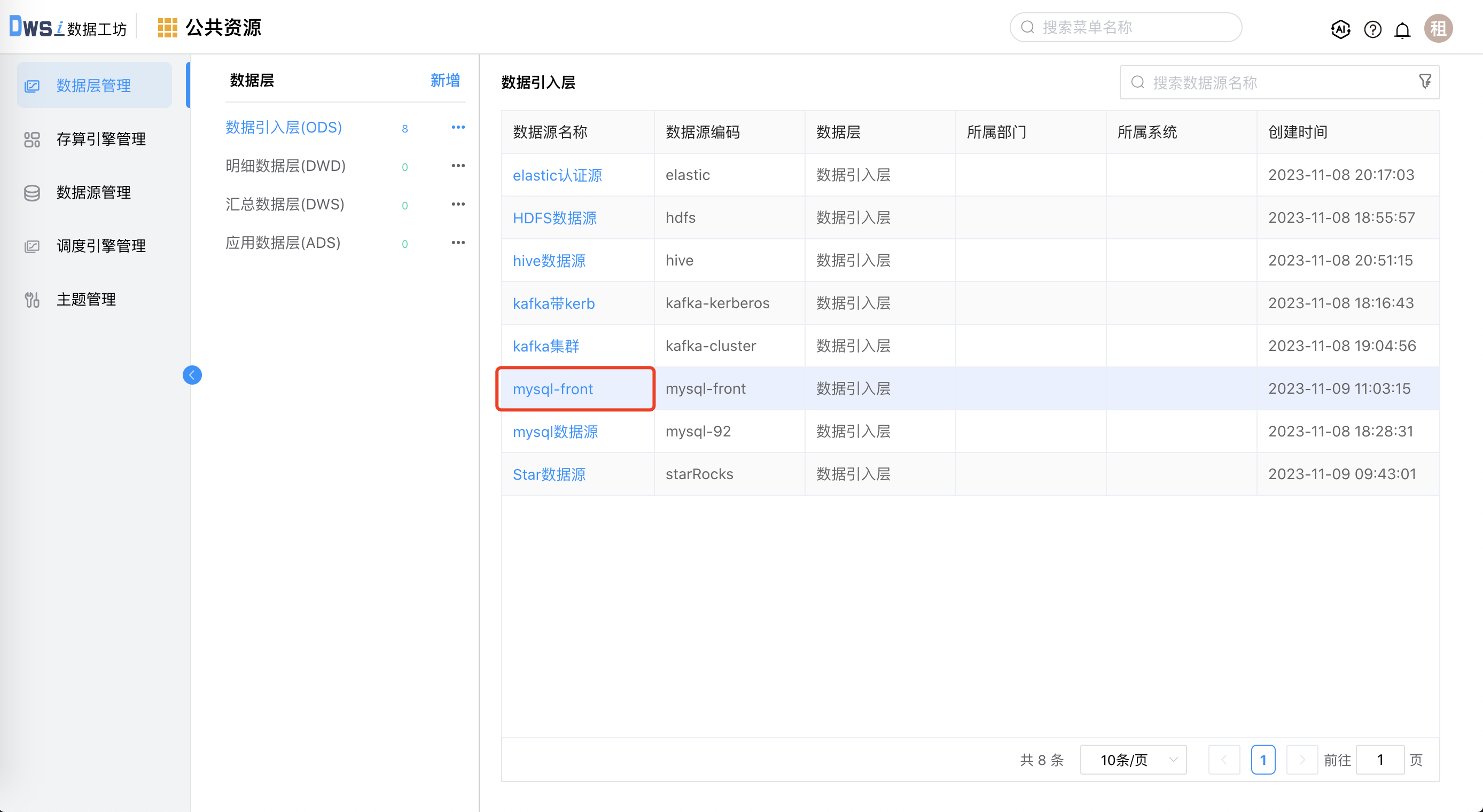
Task: Open the notifications bell icon
Action: [x=1402, y=29]
